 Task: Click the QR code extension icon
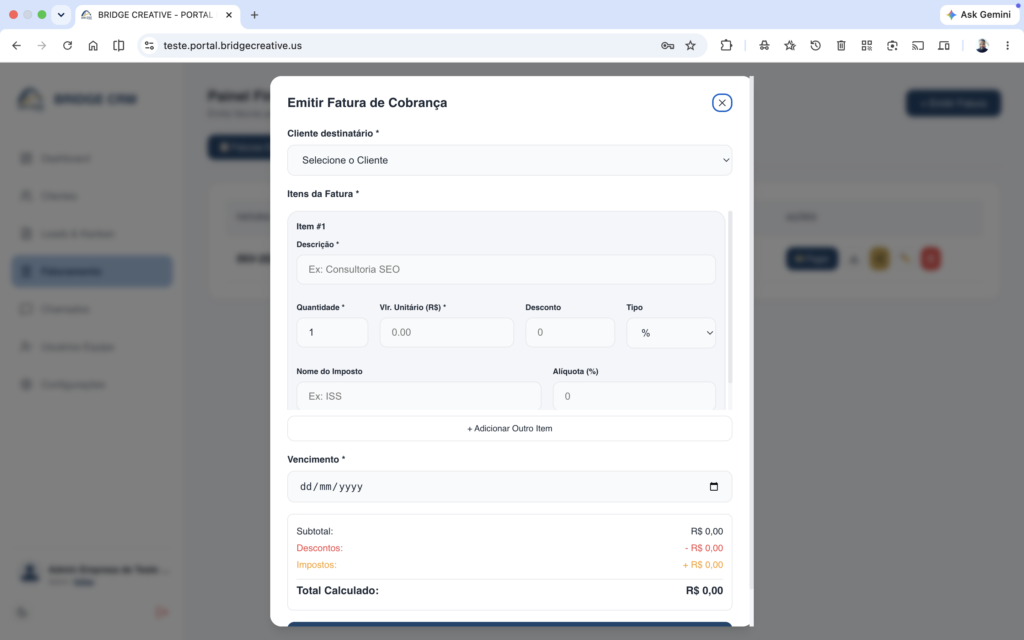click(x=867, y=46)
